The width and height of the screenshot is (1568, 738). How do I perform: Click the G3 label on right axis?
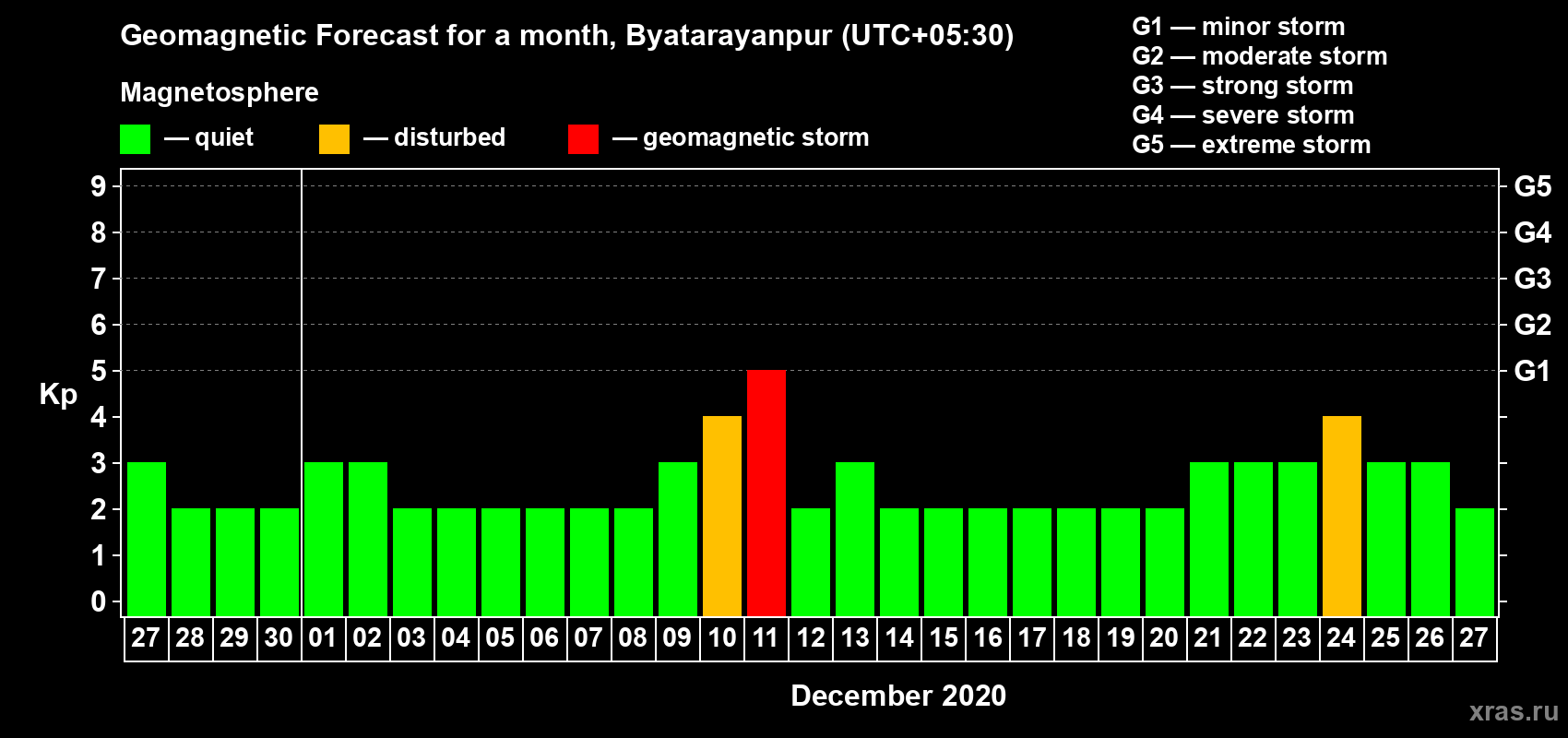click(x=1532, y=279)
